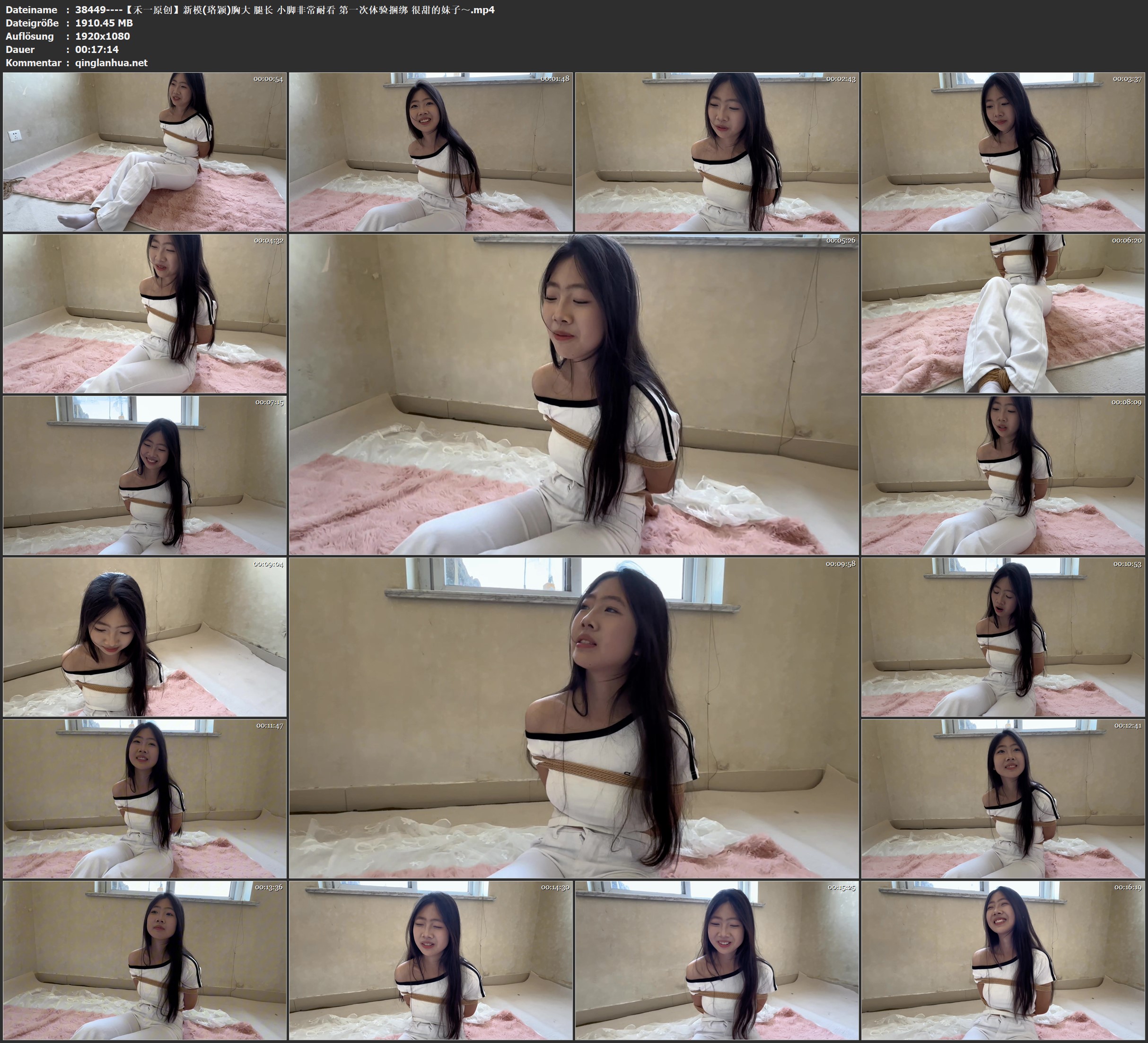Select the thumbnail timestamped 00:04:32
This screenshot has width=1148, height=1043.
point(145,313)
